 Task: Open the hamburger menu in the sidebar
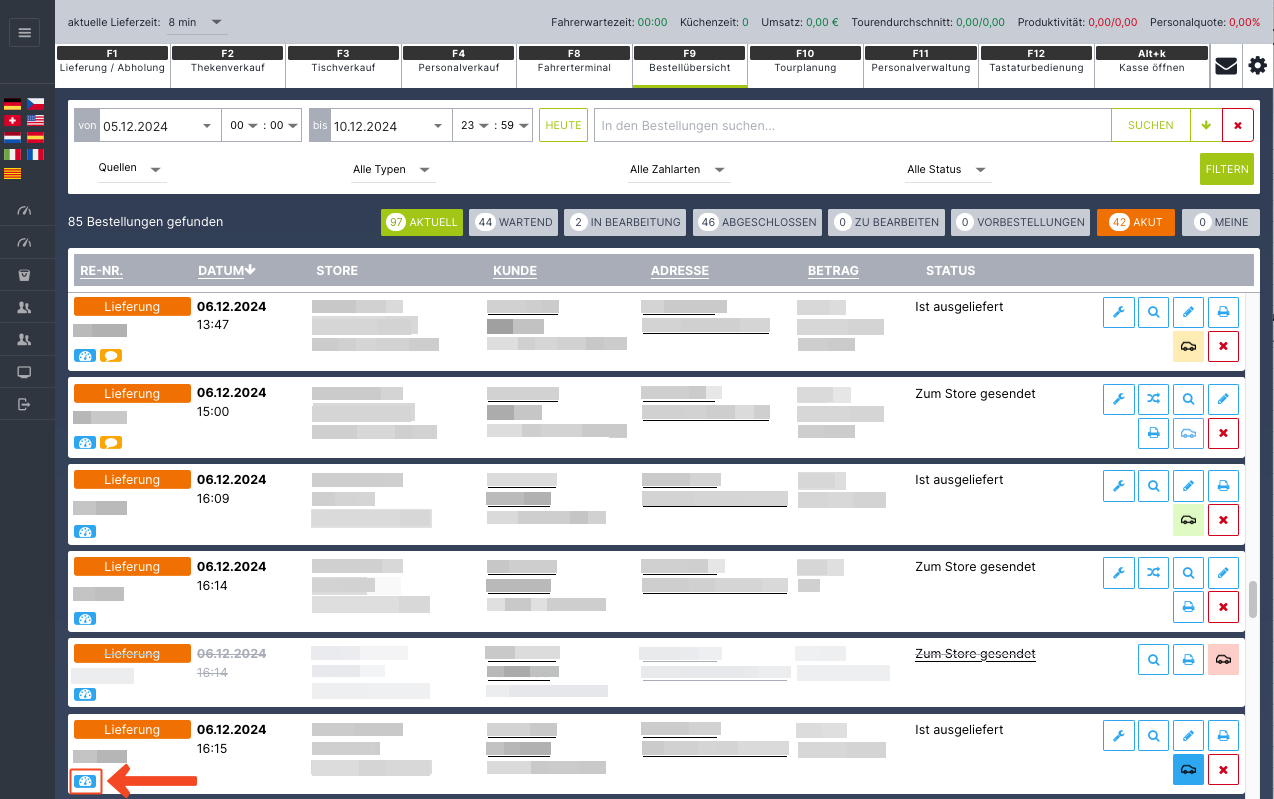[25, 33]
